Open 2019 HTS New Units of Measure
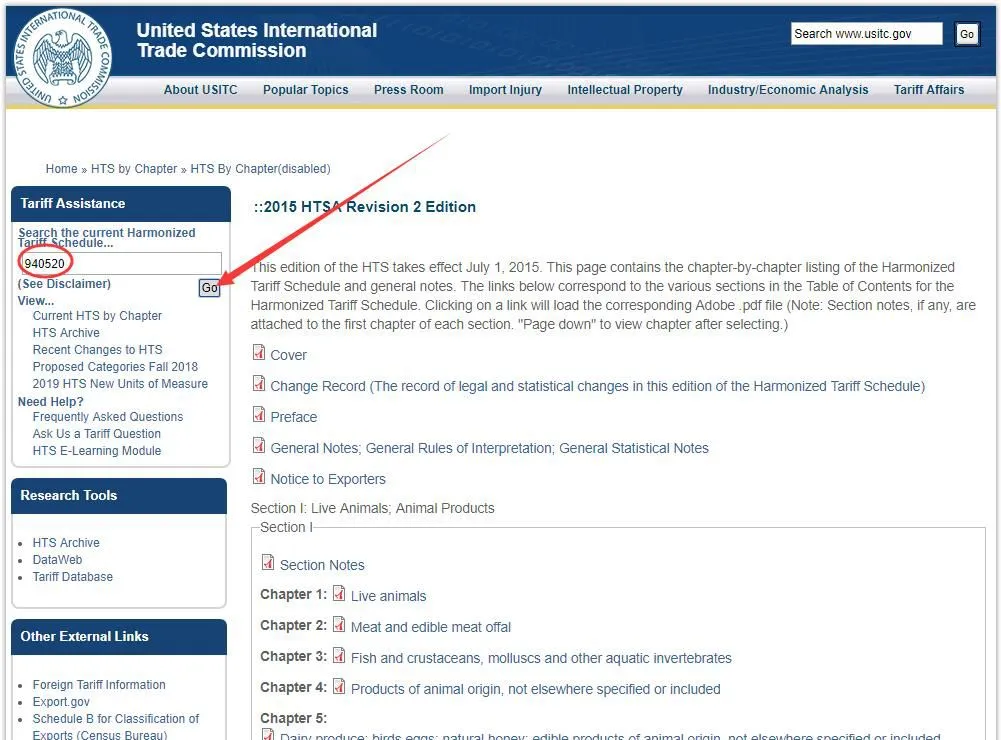The image size is (1001, 740). tap(120, 384)
